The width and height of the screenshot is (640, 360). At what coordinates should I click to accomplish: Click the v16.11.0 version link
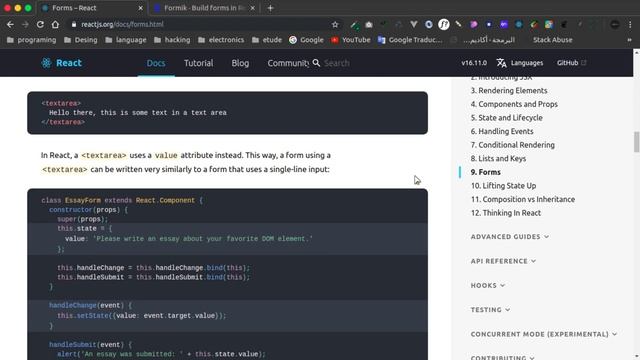pos(474,63)
